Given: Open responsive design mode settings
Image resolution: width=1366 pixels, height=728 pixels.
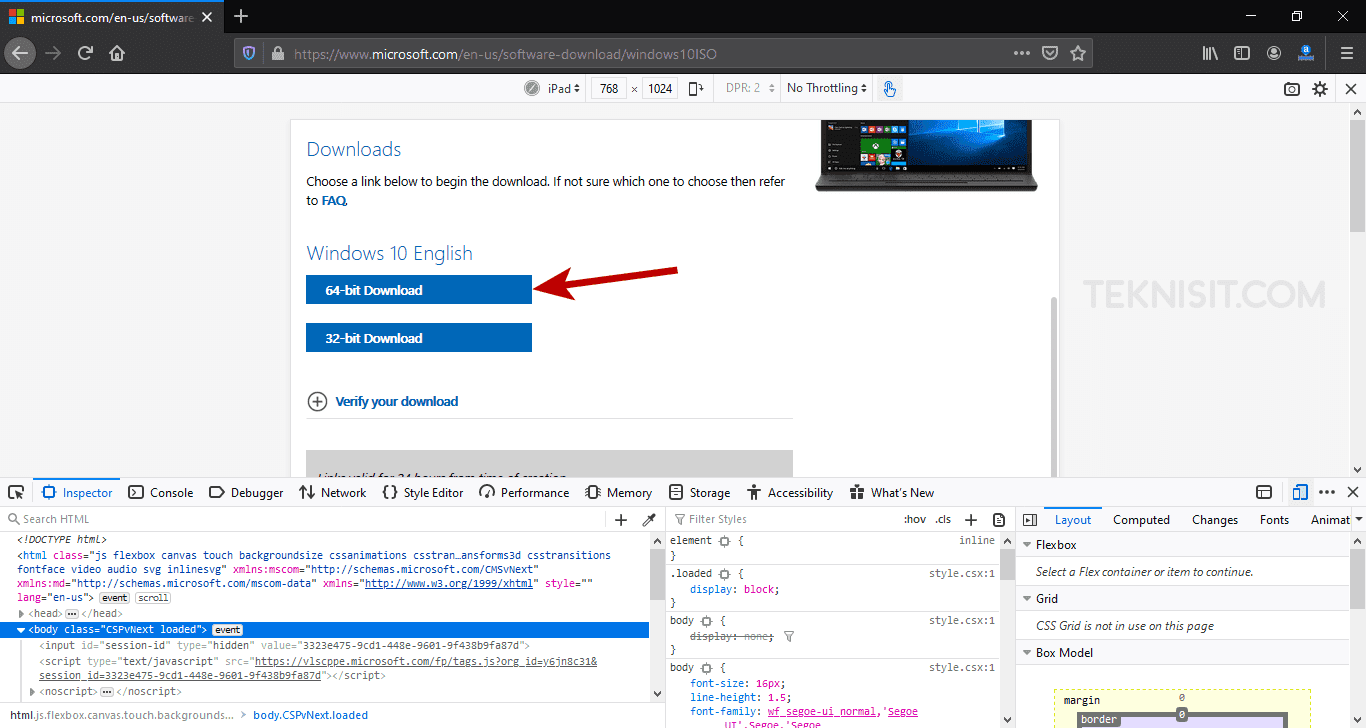Looking at the screenshot, I should click(1320, 89).
